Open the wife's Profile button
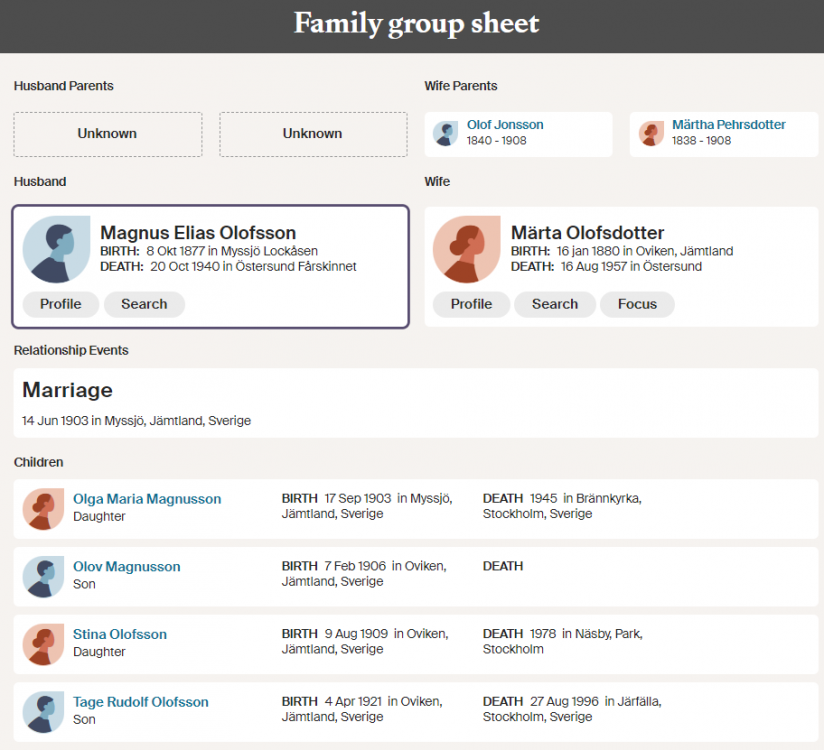Image resolution: width=824 pixels, height=750 pixels. 471,304
